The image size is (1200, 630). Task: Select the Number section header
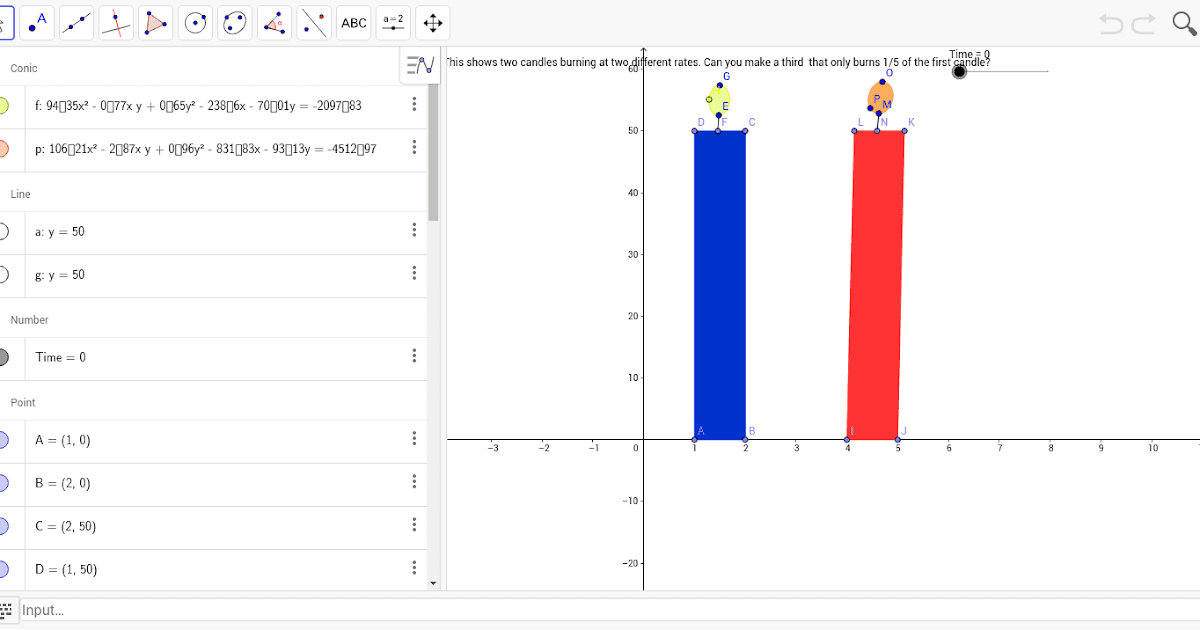[29, 320]
